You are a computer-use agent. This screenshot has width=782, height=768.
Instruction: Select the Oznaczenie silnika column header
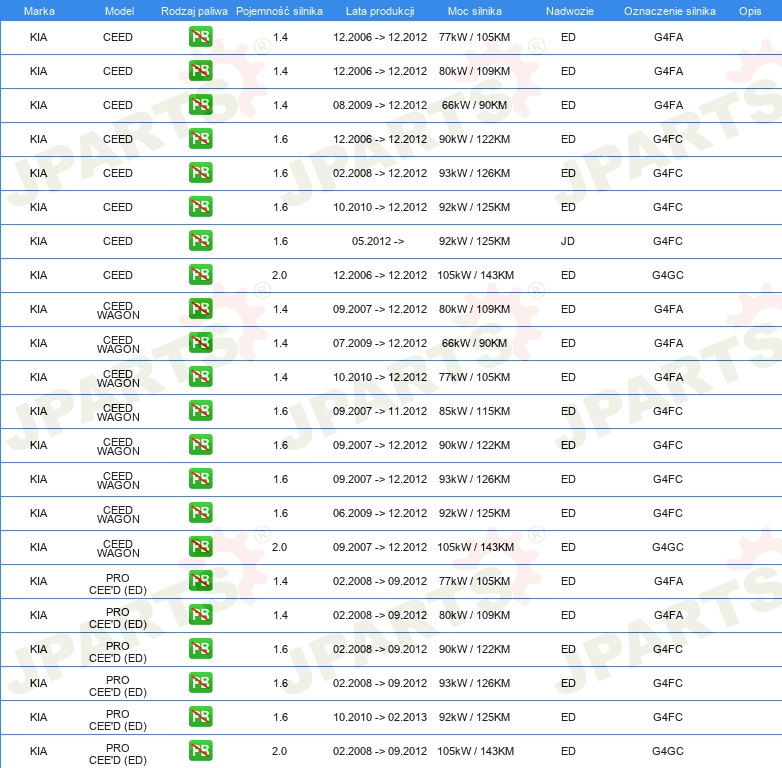(x=669, y=11)
